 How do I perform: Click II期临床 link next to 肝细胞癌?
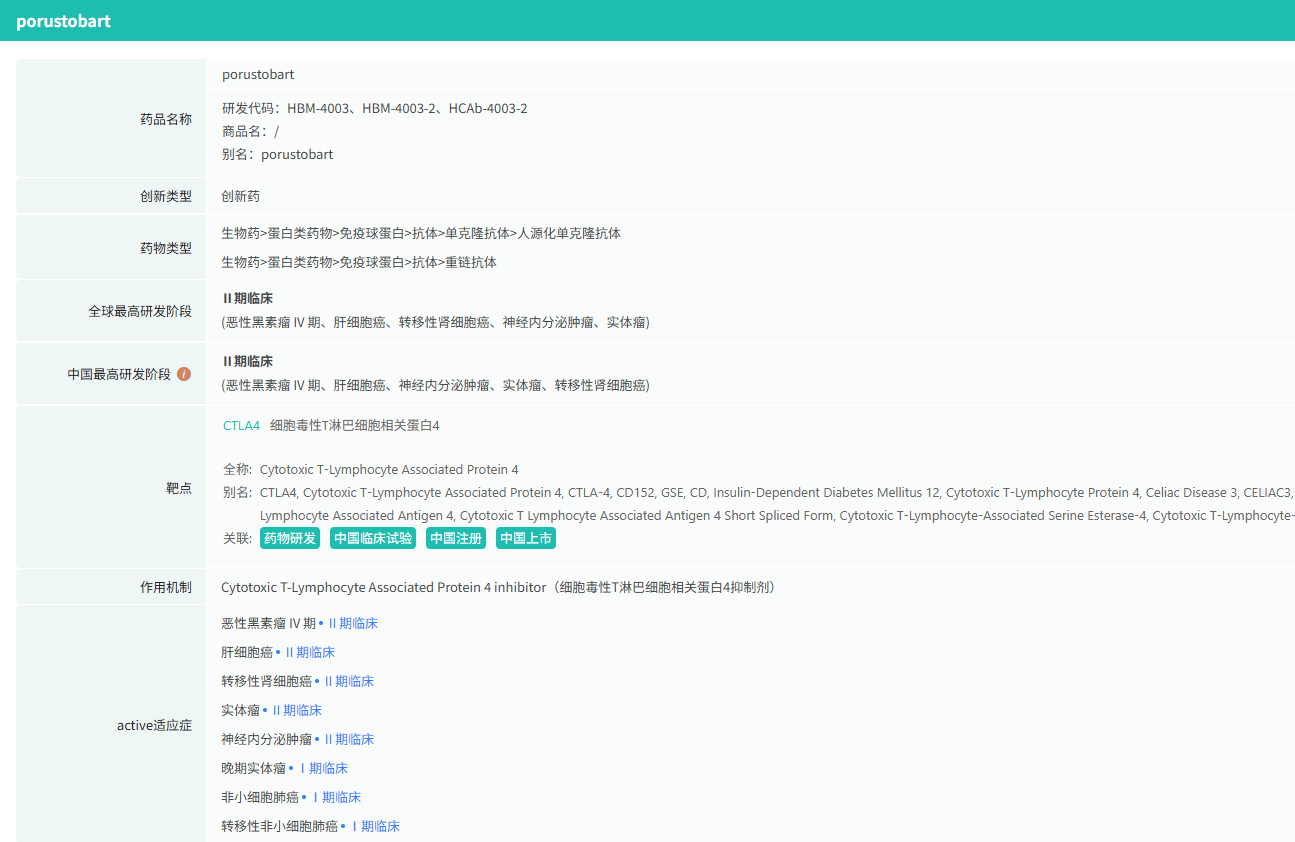[x=309, y=653]
